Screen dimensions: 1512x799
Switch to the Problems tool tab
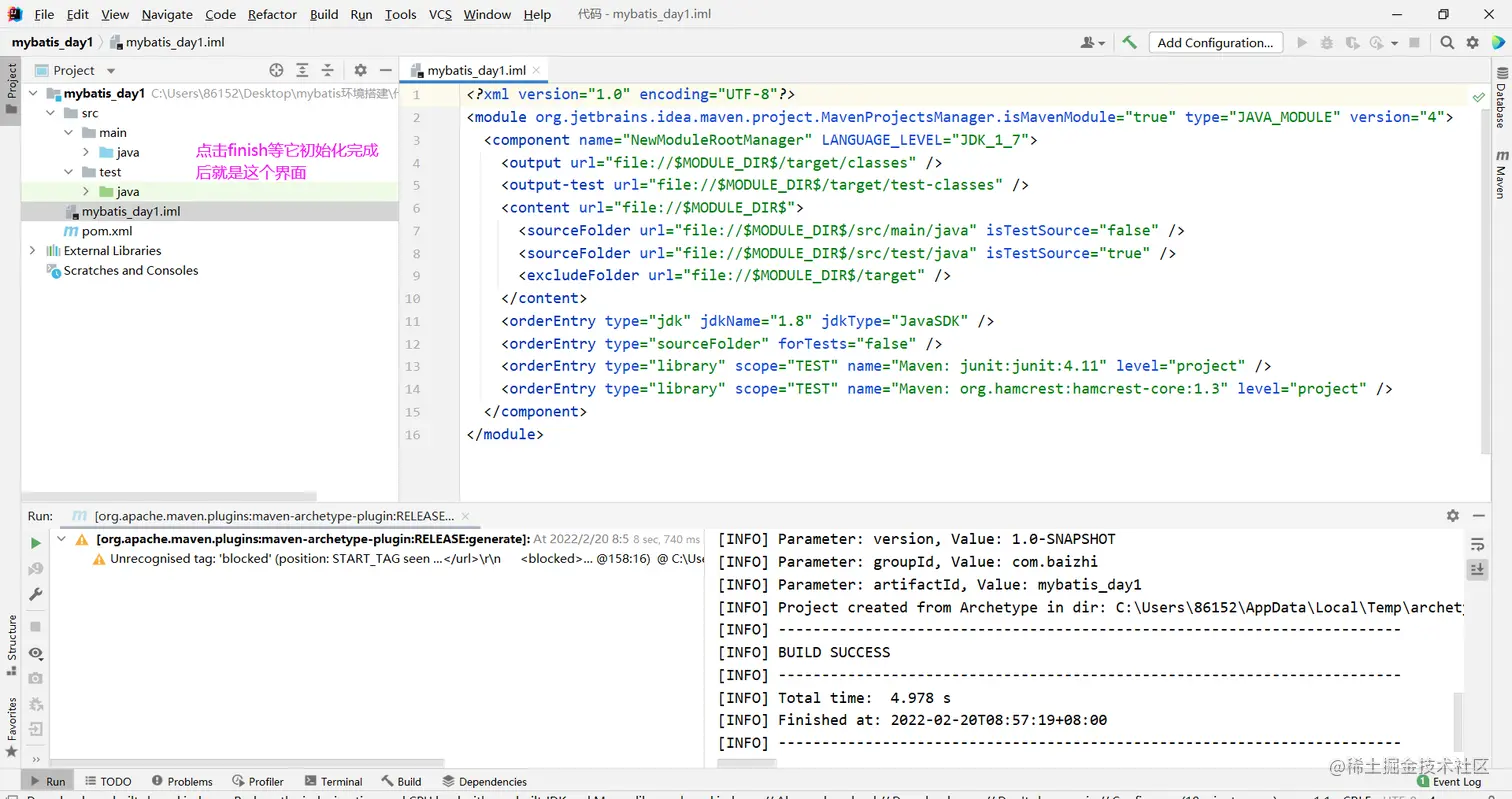pyautogui.click(x=181, y=781)
